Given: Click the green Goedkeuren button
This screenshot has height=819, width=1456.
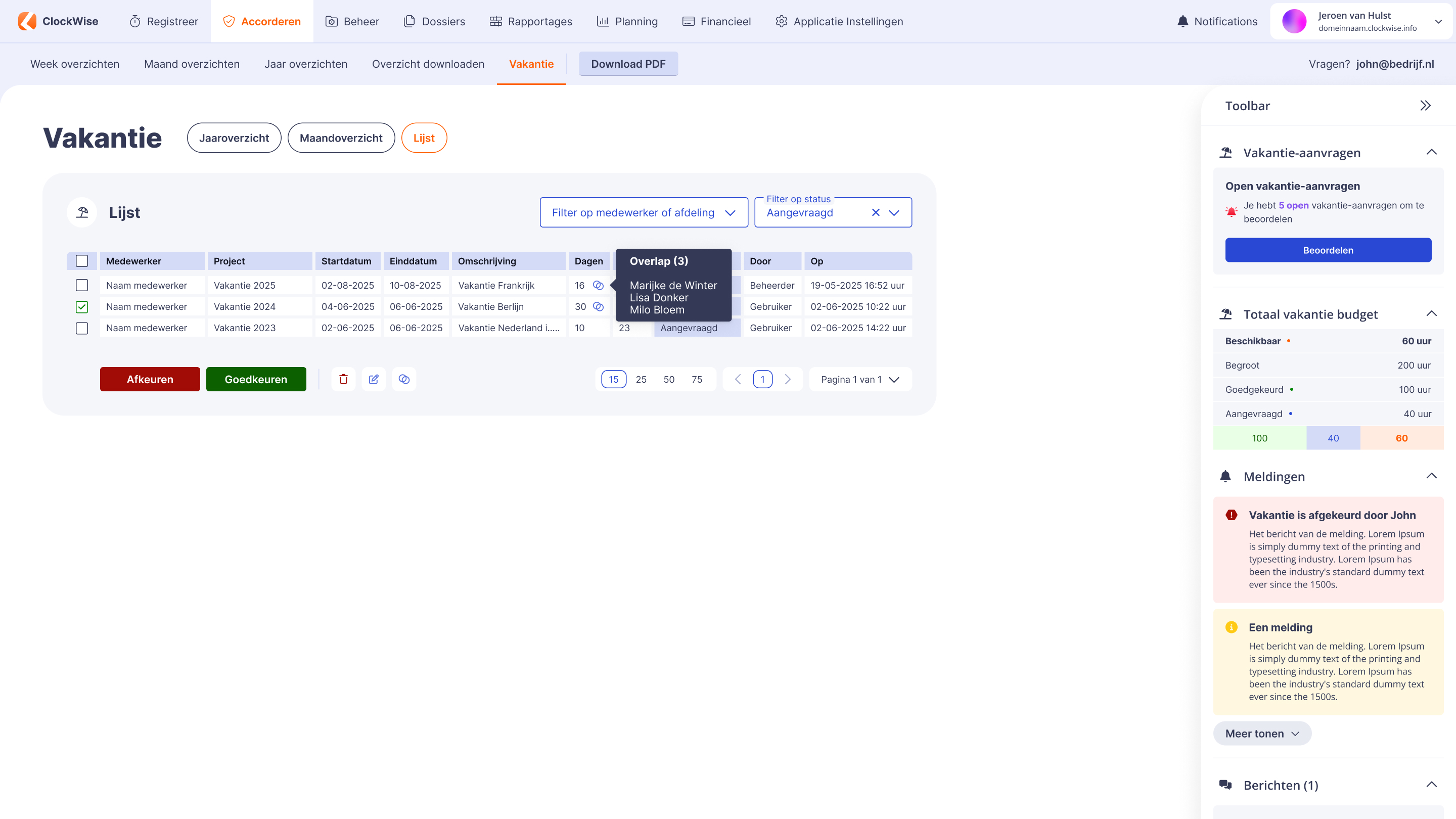Looking at the screenshot, I should click(x=256, y=379).
